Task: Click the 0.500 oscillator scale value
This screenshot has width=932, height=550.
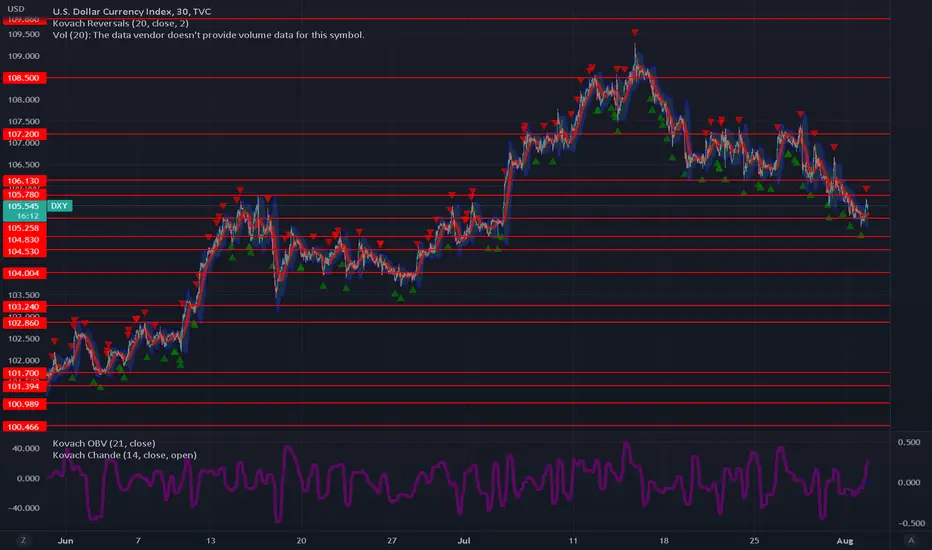Action: click(909, 442)
